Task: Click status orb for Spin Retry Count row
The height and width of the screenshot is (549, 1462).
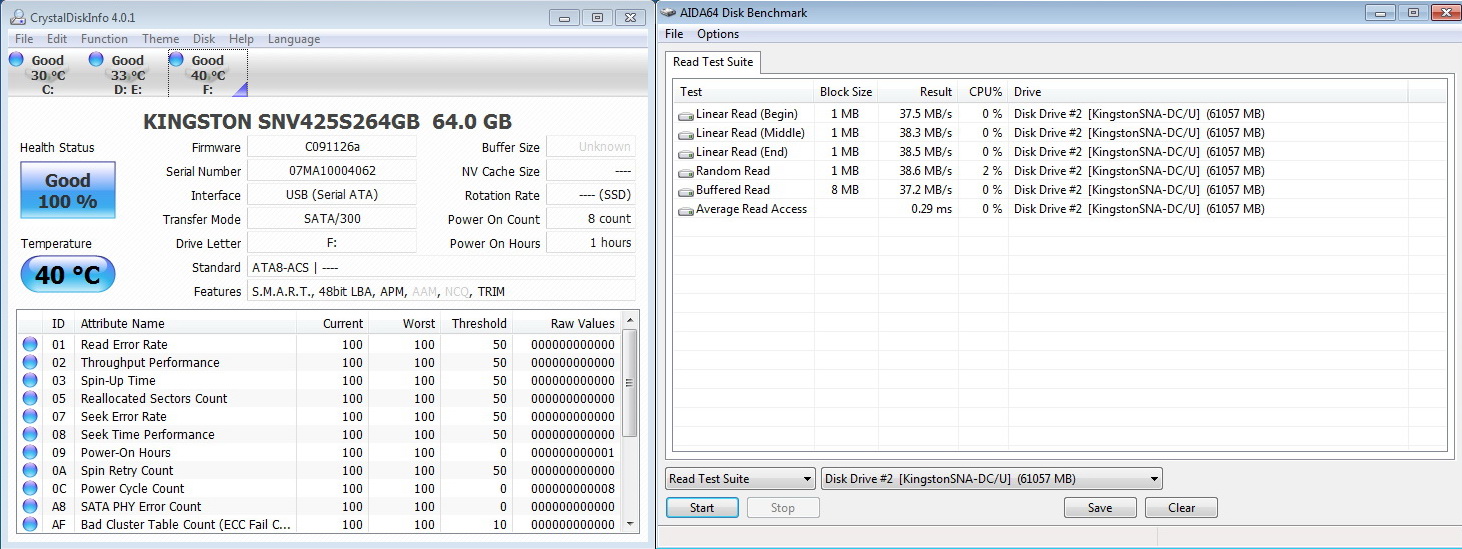Action: pos(31,470)
